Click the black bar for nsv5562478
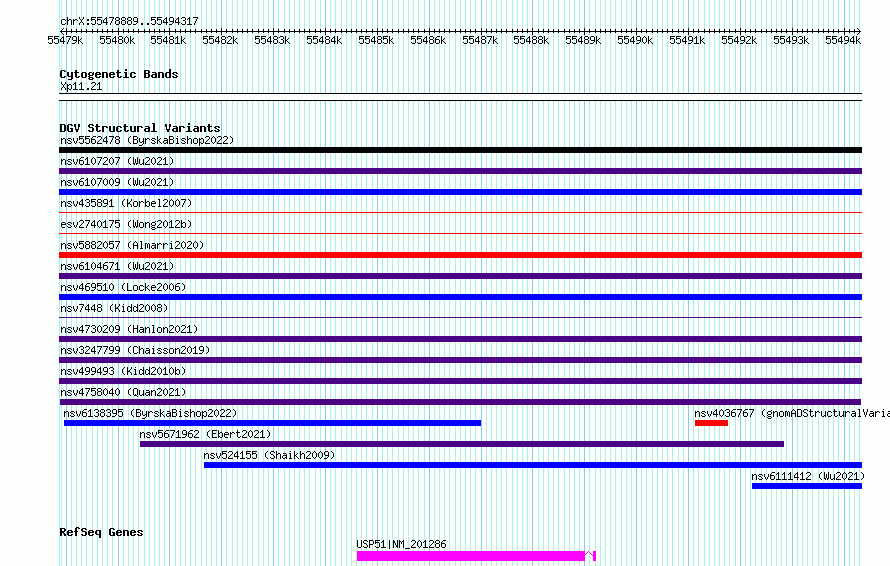The image size is (890, 566). click(460, 150)
